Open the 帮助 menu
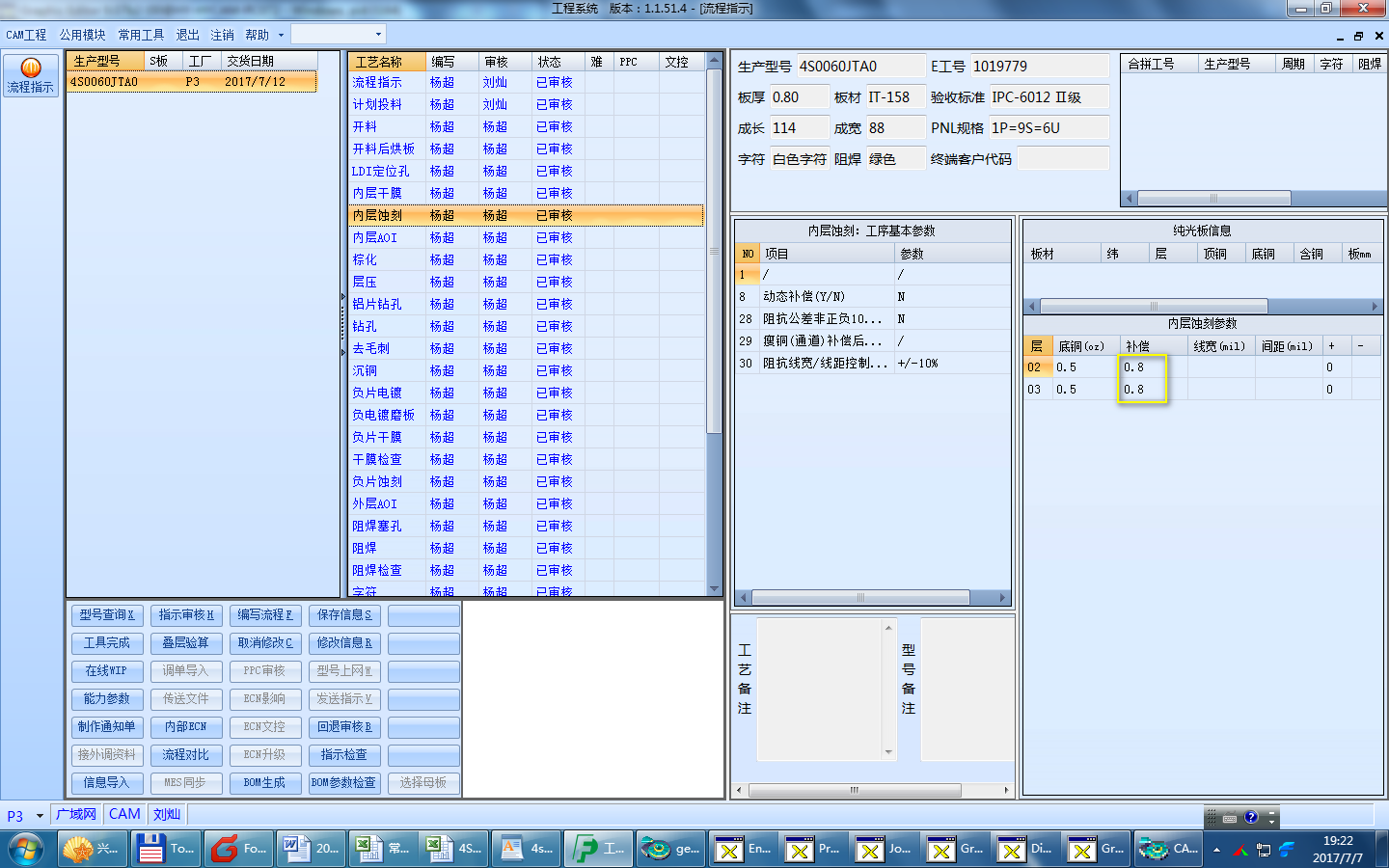The height and width of the screenshot is (868, 1389). coord(257,35)
